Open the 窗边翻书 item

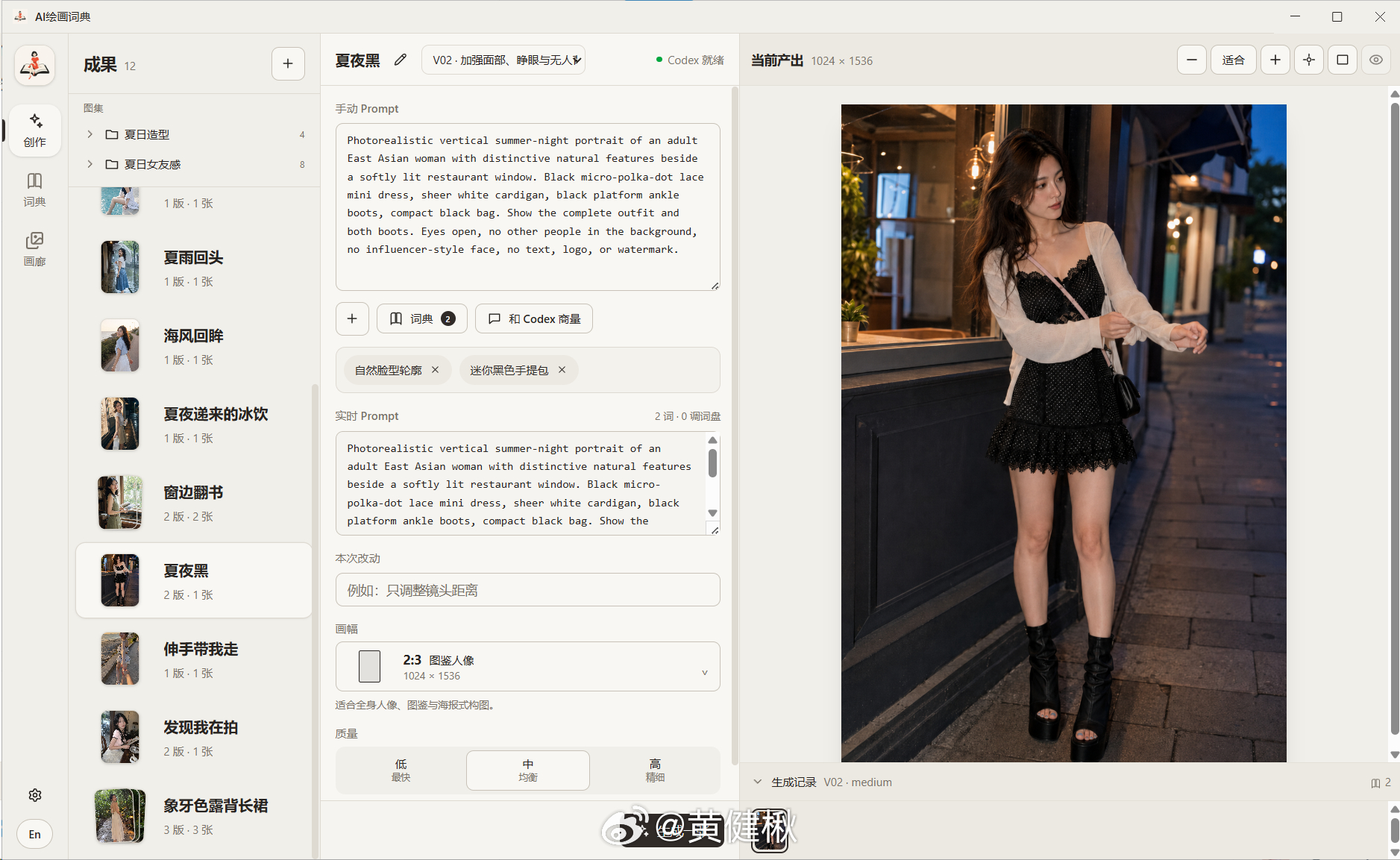pos(194,502)
